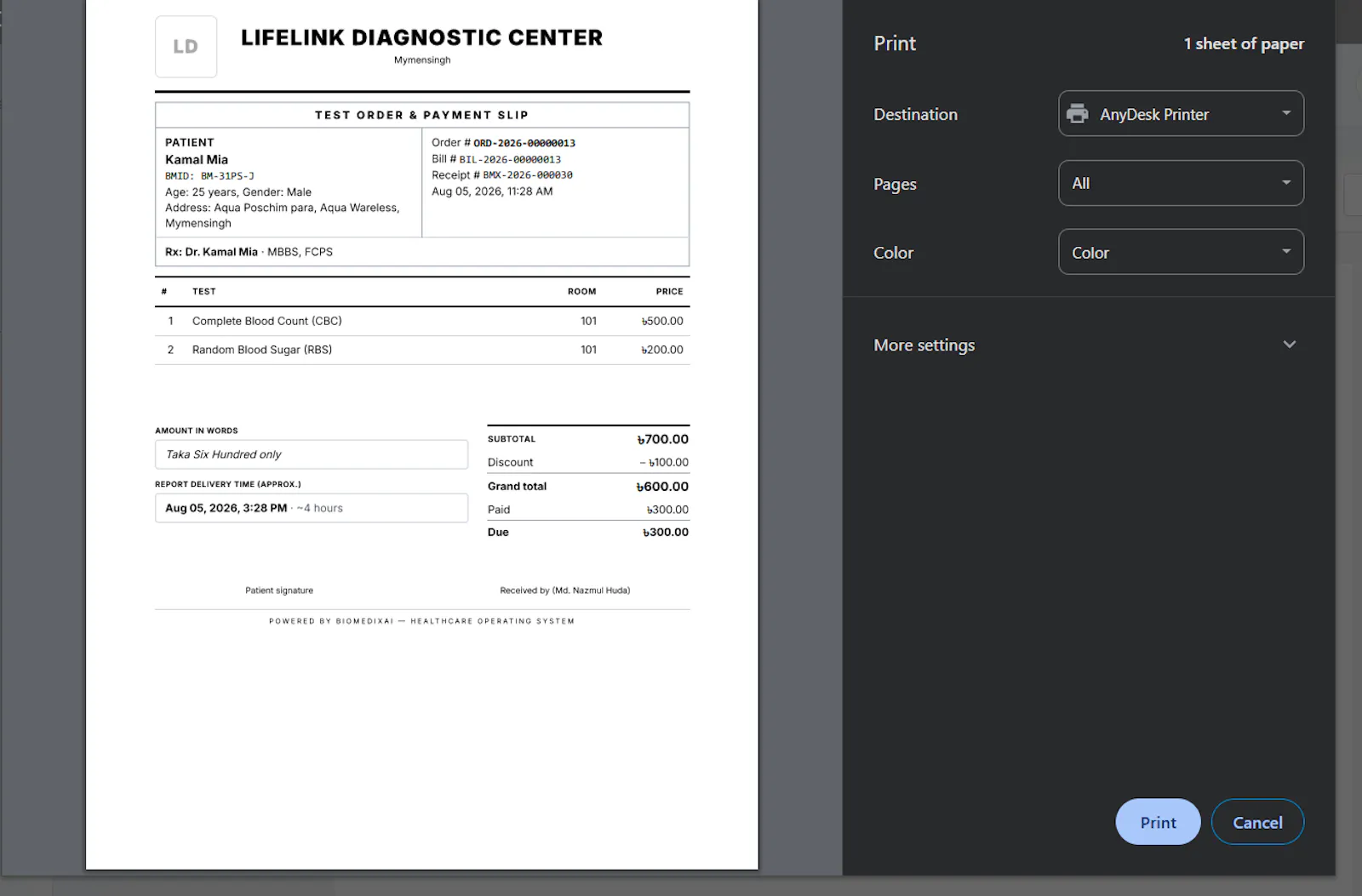The width and height of the screenshot is (1362, 896).
Task: Click the Mymensingh subtitle under the heading
Action: tap(422, 60)
